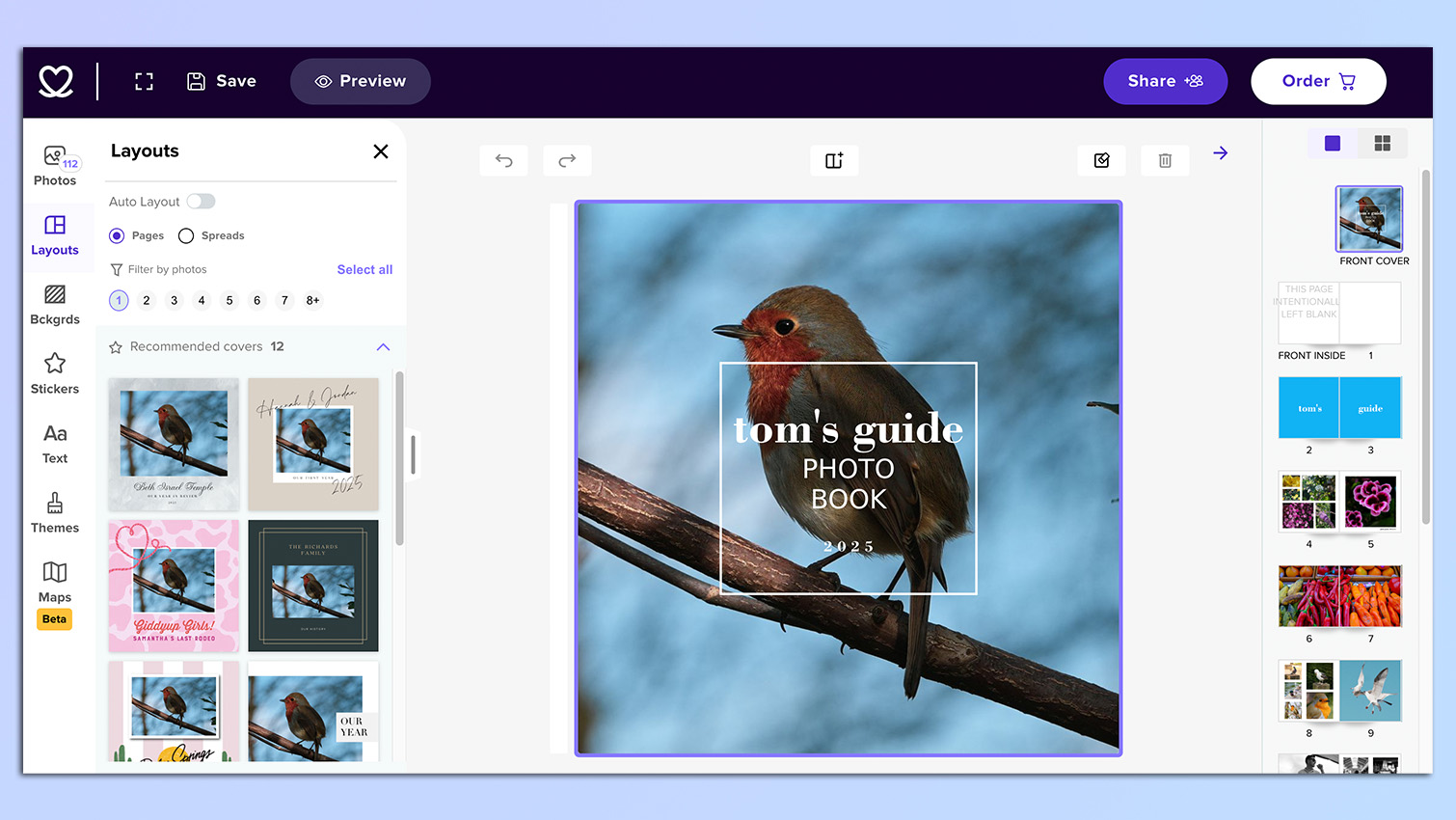Undo the last change
This screenshot has width=1456, height=820.
pyautogui.click(x=503, y=160)
